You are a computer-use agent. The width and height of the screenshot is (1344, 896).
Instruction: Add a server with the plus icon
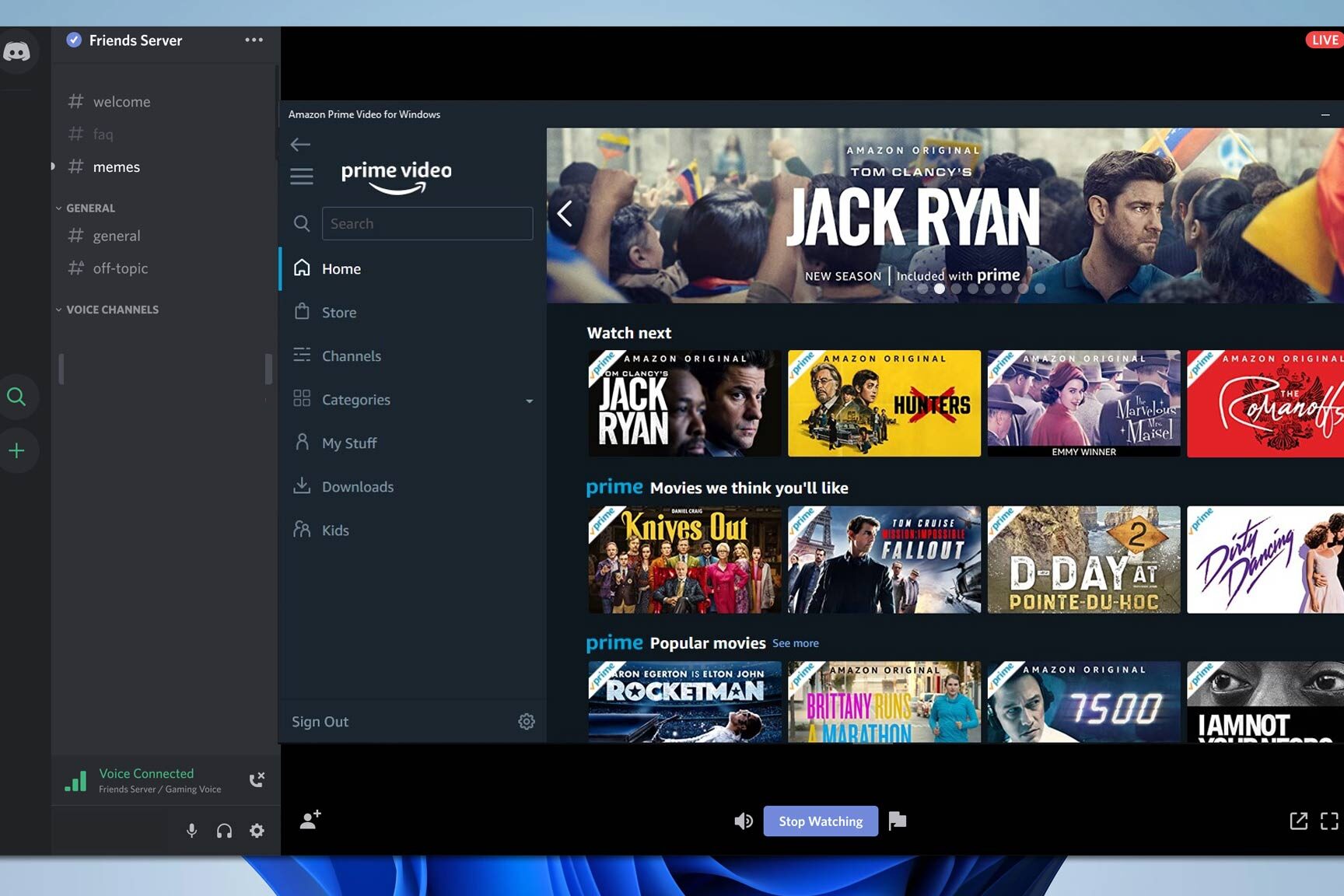(16, 450)
